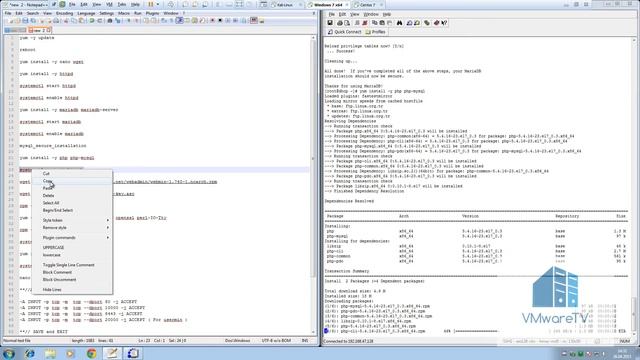Viewport: 640px width, 360px height.
Task: Open the SSH client Help menu
Action: [x=387, y=14]
